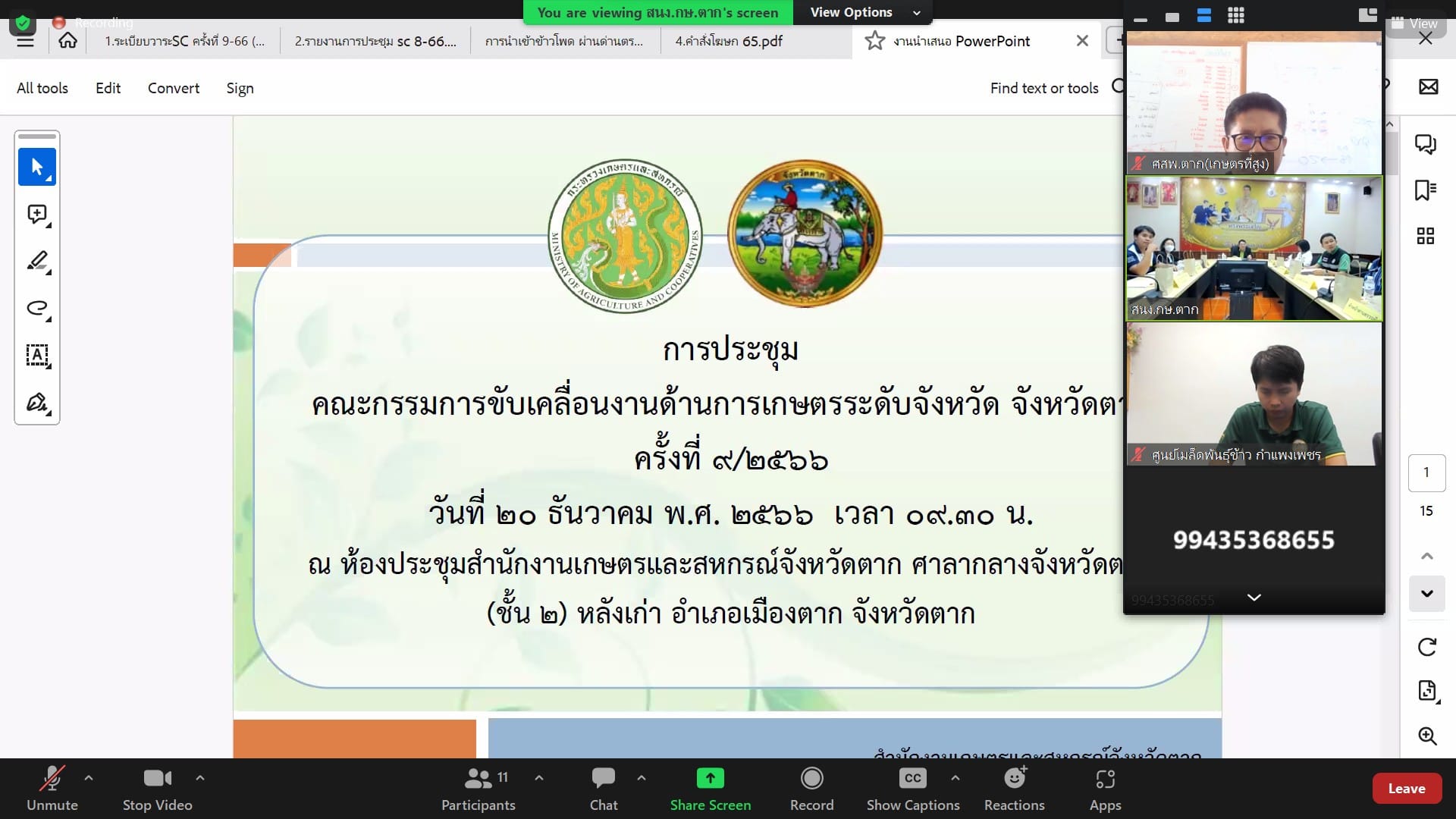Select the arrow selection tool
Screen dimensions: 1456x819
pyautogui.click(x=36, y=167)
